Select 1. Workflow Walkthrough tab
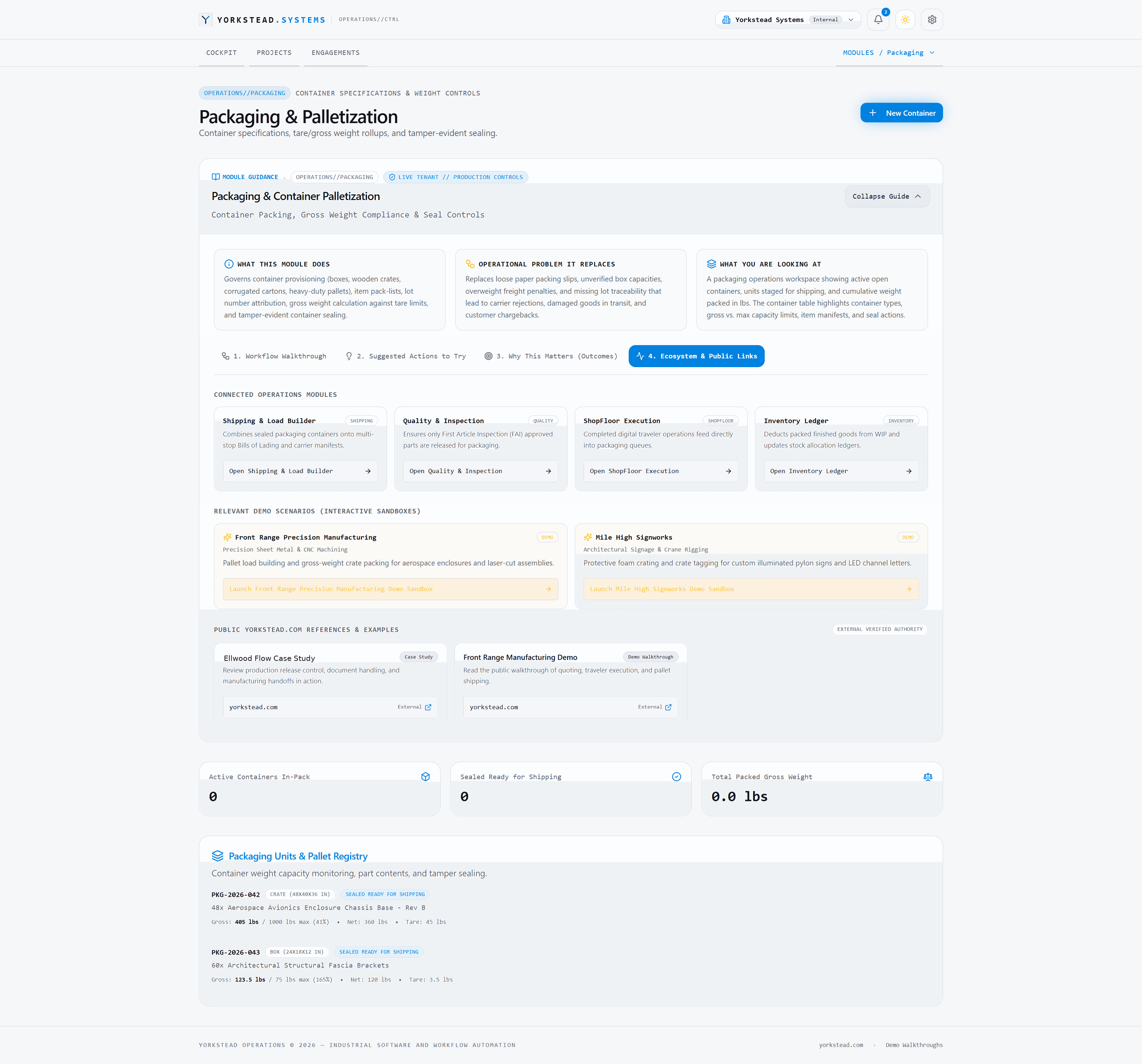The height and width of the screenshot is (1064, 1142). tap(274, 356)
